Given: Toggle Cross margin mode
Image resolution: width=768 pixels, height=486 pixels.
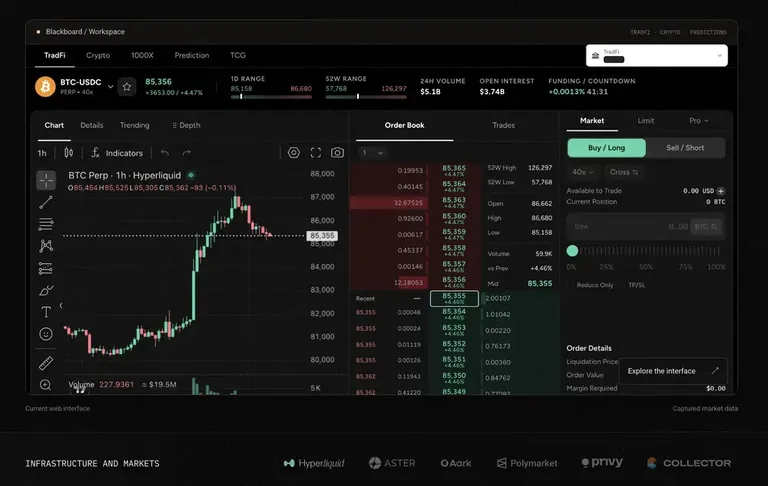Looking at the screenshot, I should [624, 172].
